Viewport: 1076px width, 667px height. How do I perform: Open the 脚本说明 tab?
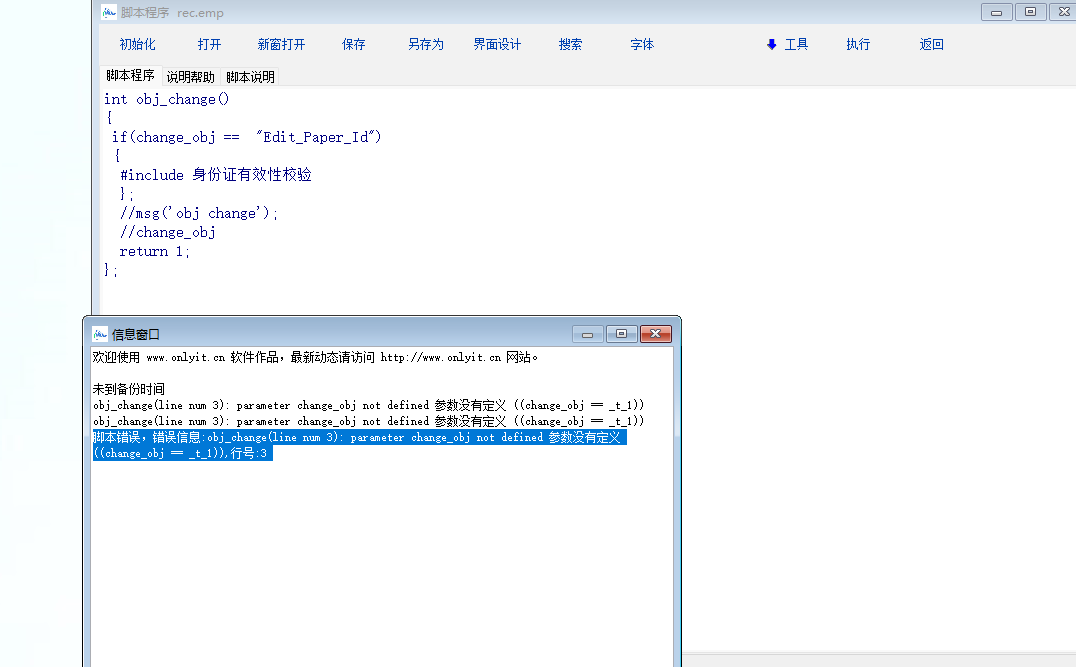tap(250, 77)
